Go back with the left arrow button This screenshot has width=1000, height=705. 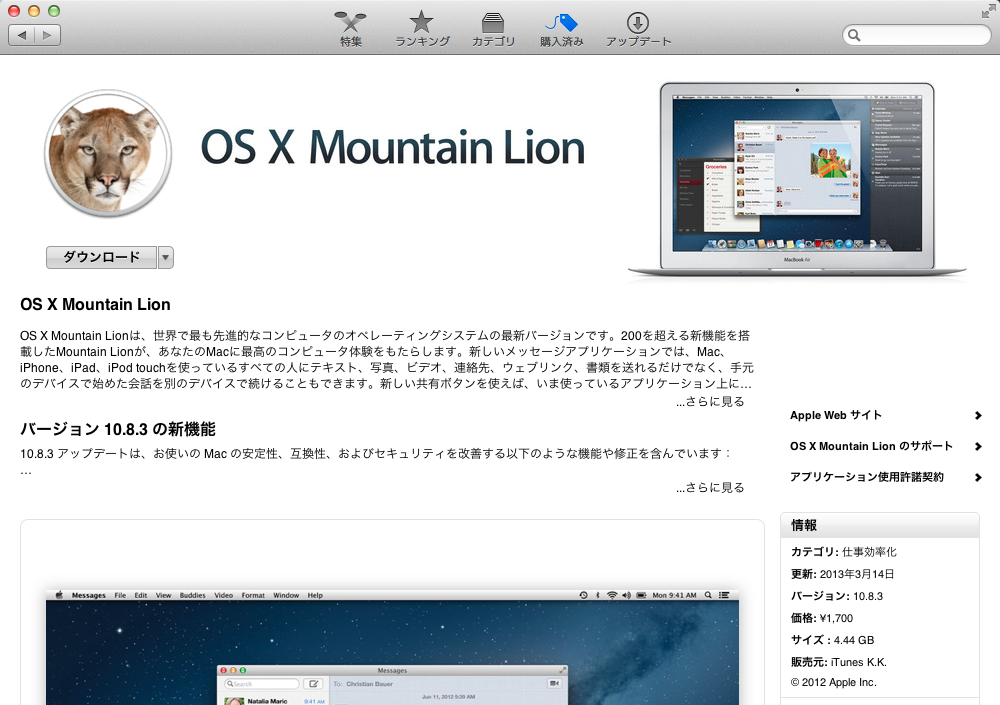22,35
